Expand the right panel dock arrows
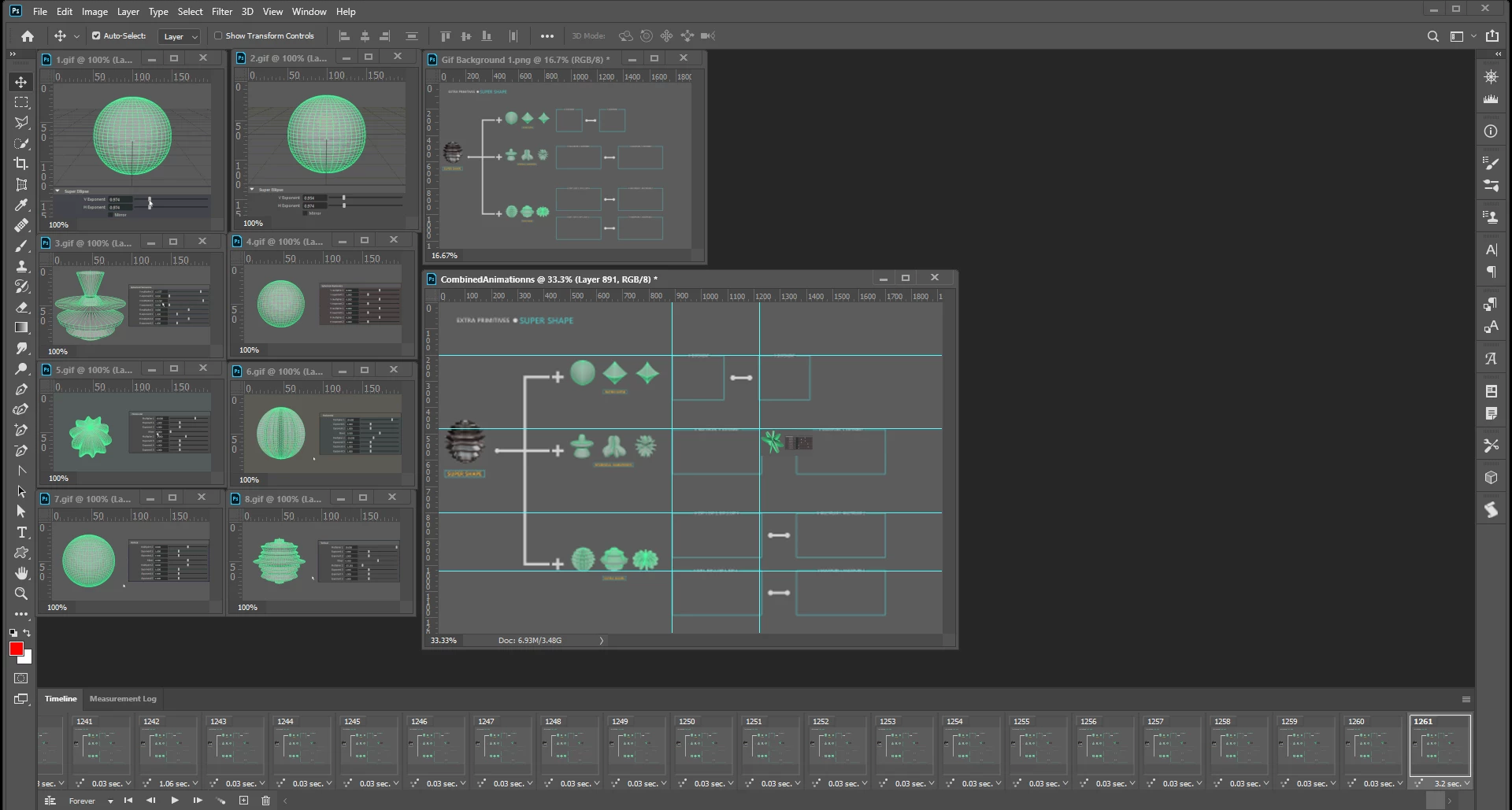1512x810 pixels. point(1498,54)
